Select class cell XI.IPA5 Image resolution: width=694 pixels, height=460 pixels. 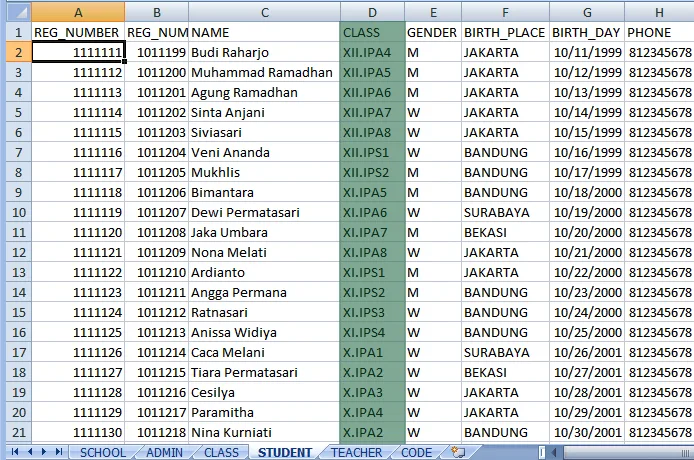click(x=372, y=192)
